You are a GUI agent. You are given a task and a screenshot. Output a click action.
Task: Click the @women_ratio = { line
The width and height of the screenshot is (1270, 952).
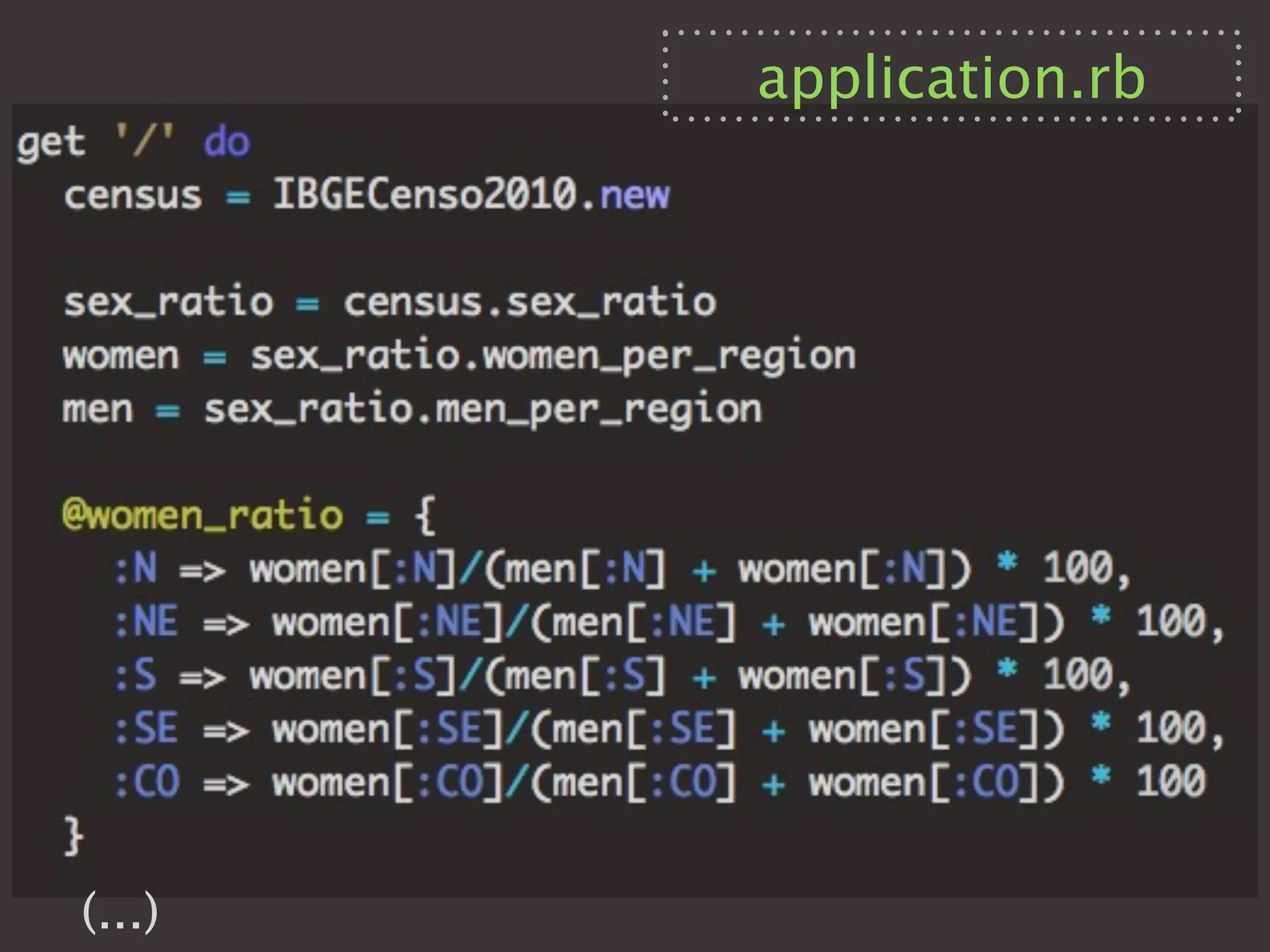click(x=249, y=514)
